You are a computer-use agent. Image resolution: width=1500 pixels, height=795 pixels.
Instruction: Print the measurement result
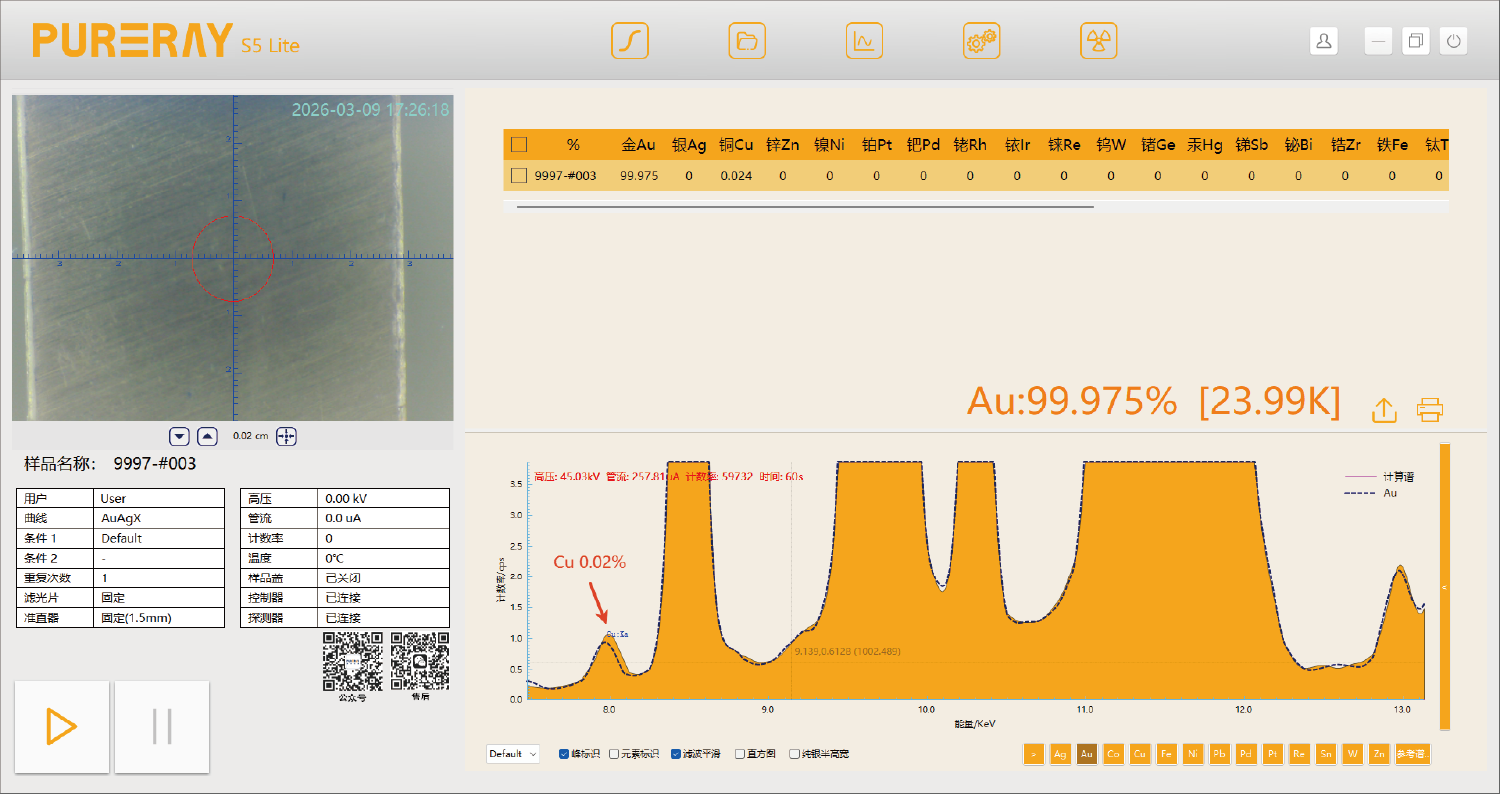click(1430, 410)
